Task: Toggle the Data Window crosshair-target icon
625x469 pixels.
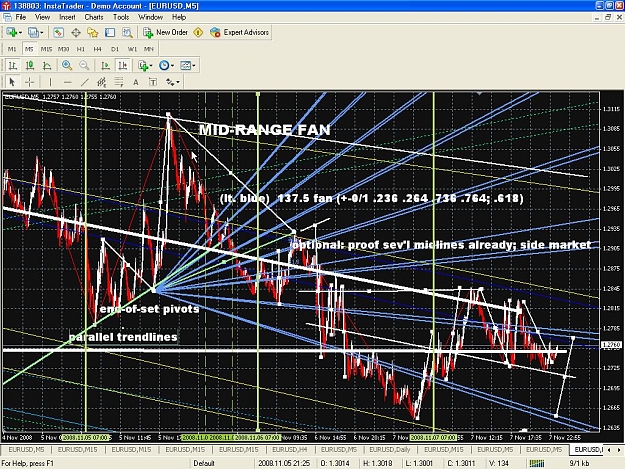Action: pos(76,32)
